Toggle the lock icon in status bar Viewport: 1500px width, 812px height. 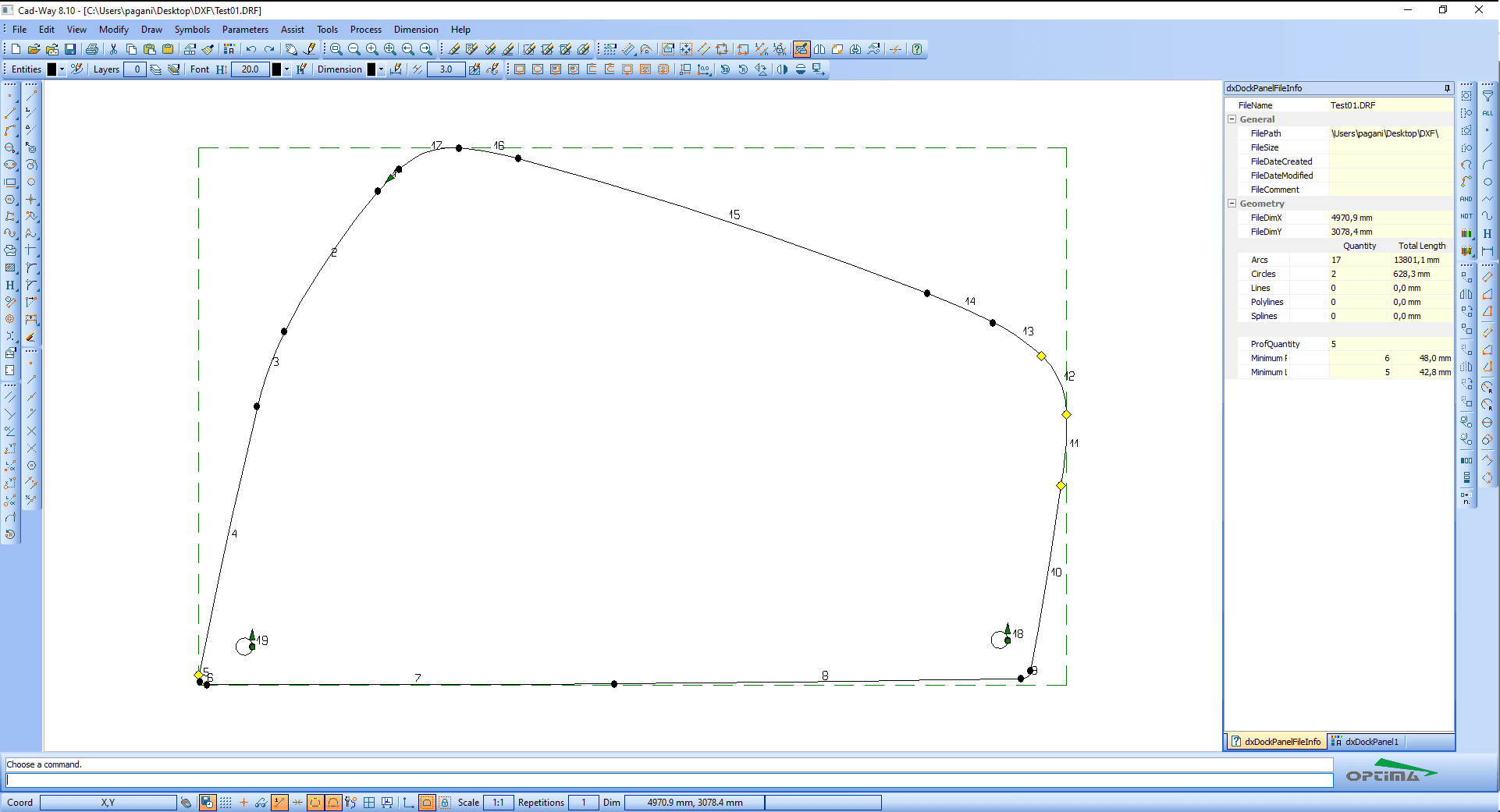(x=445, y=803)
